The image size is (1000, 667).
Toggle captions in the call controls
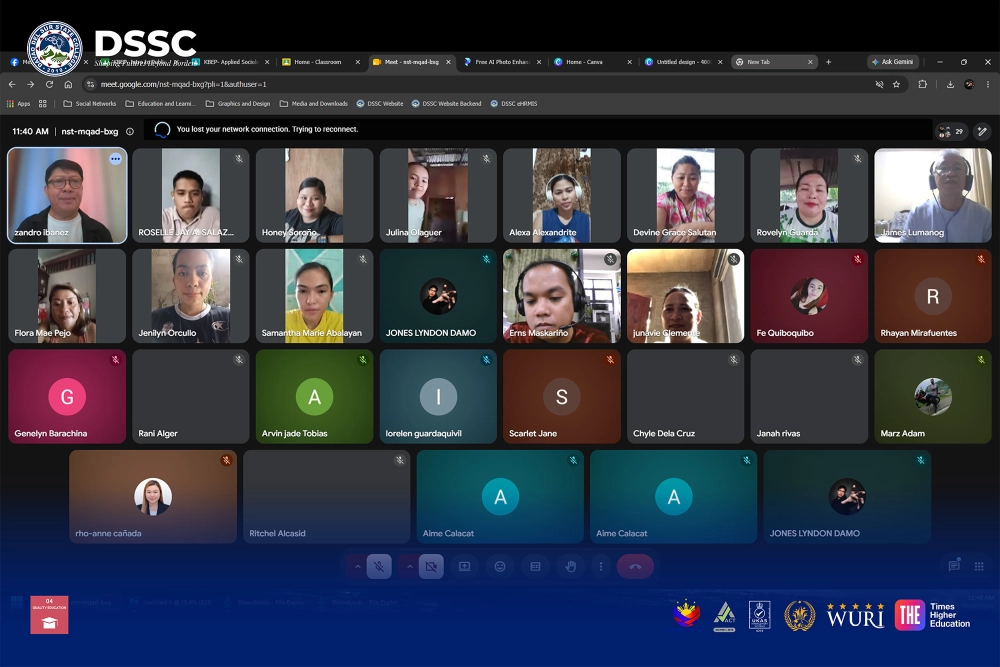click(x=536, y=566)
